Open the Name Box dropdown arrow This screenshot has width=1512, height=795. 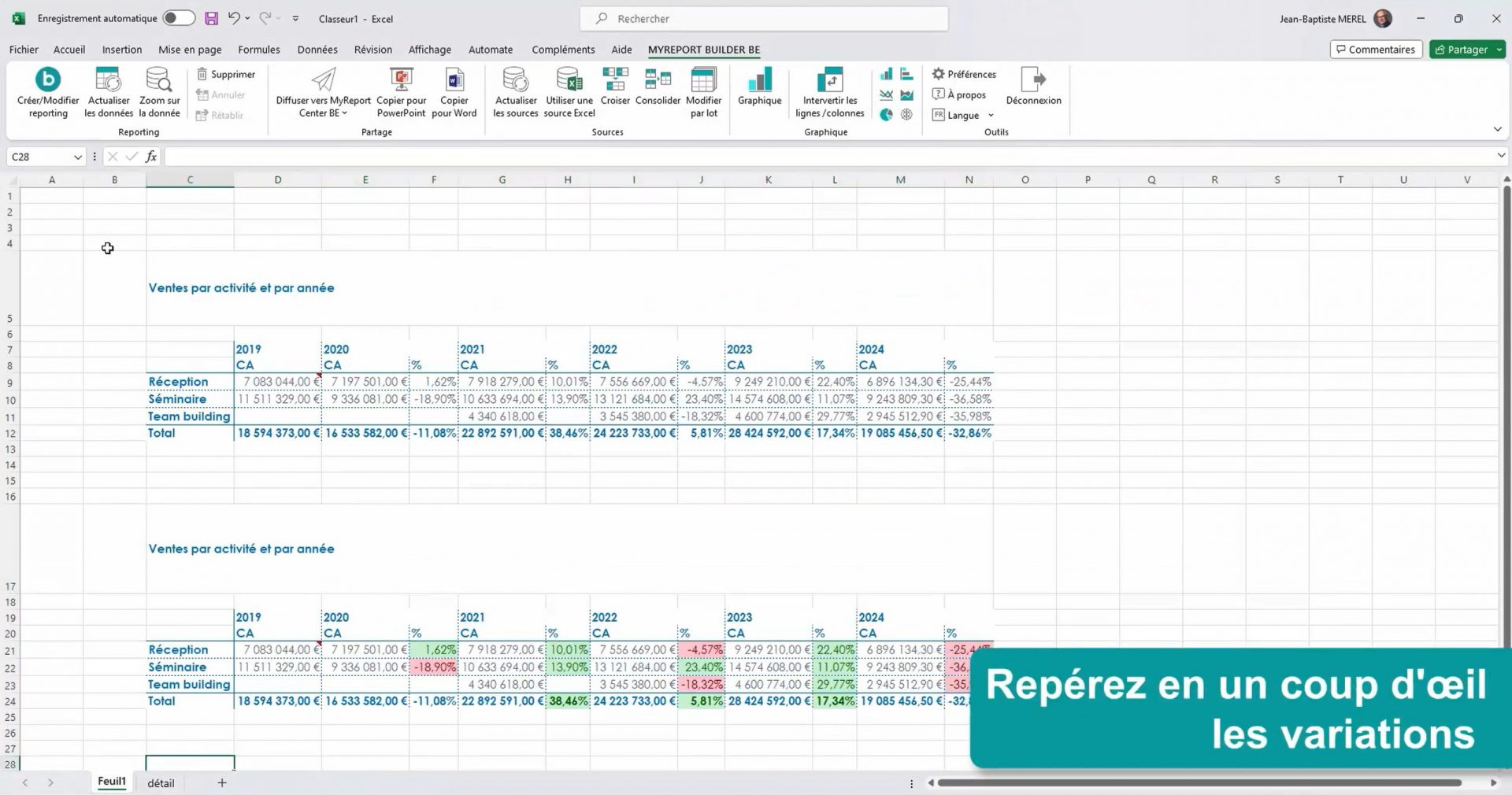pyautogui.click(x=77, y=157)
